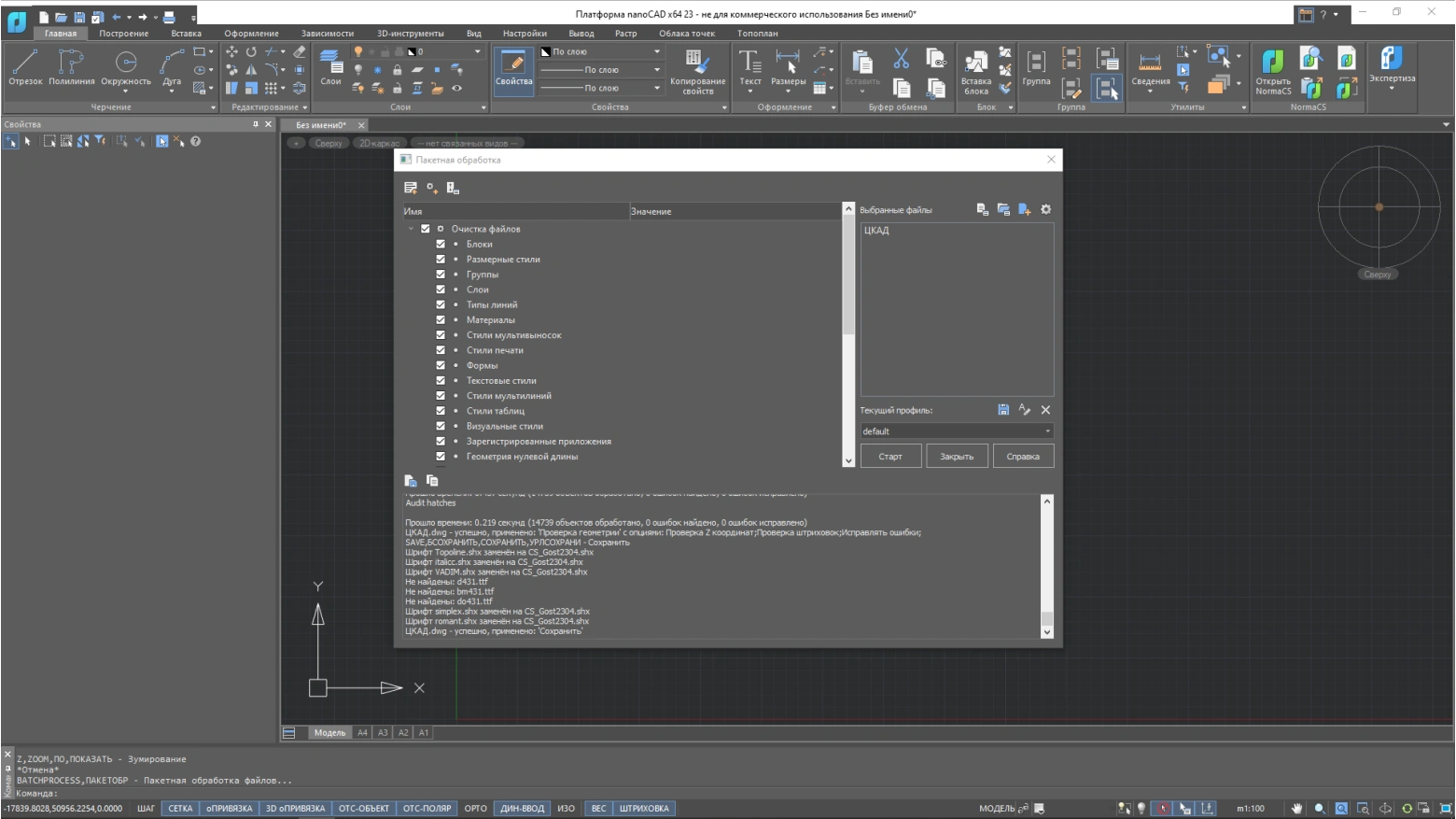Open the color По слою dropdown
The image size is (1456, 819).
coord(602,52)
